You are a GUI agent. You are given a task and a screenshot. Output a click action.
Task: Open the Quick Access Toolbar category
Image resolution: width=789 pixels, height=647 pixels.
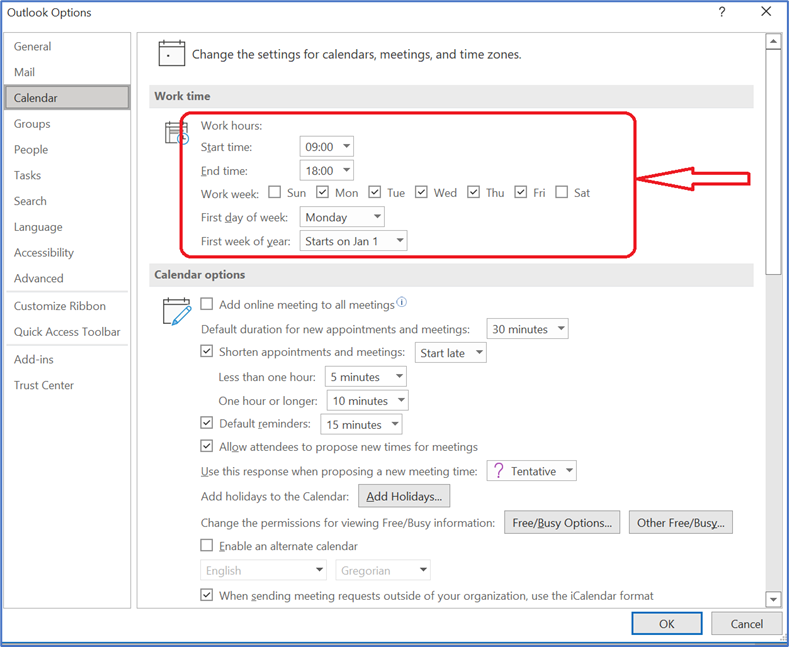pyautogui.click(x=67, y=332)
